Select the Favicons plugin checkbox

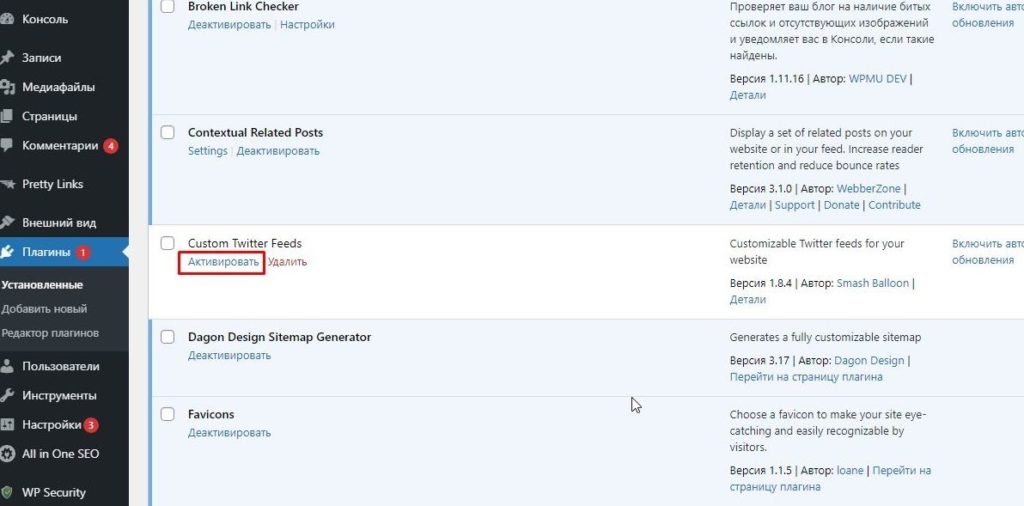[x=168, y=414]
